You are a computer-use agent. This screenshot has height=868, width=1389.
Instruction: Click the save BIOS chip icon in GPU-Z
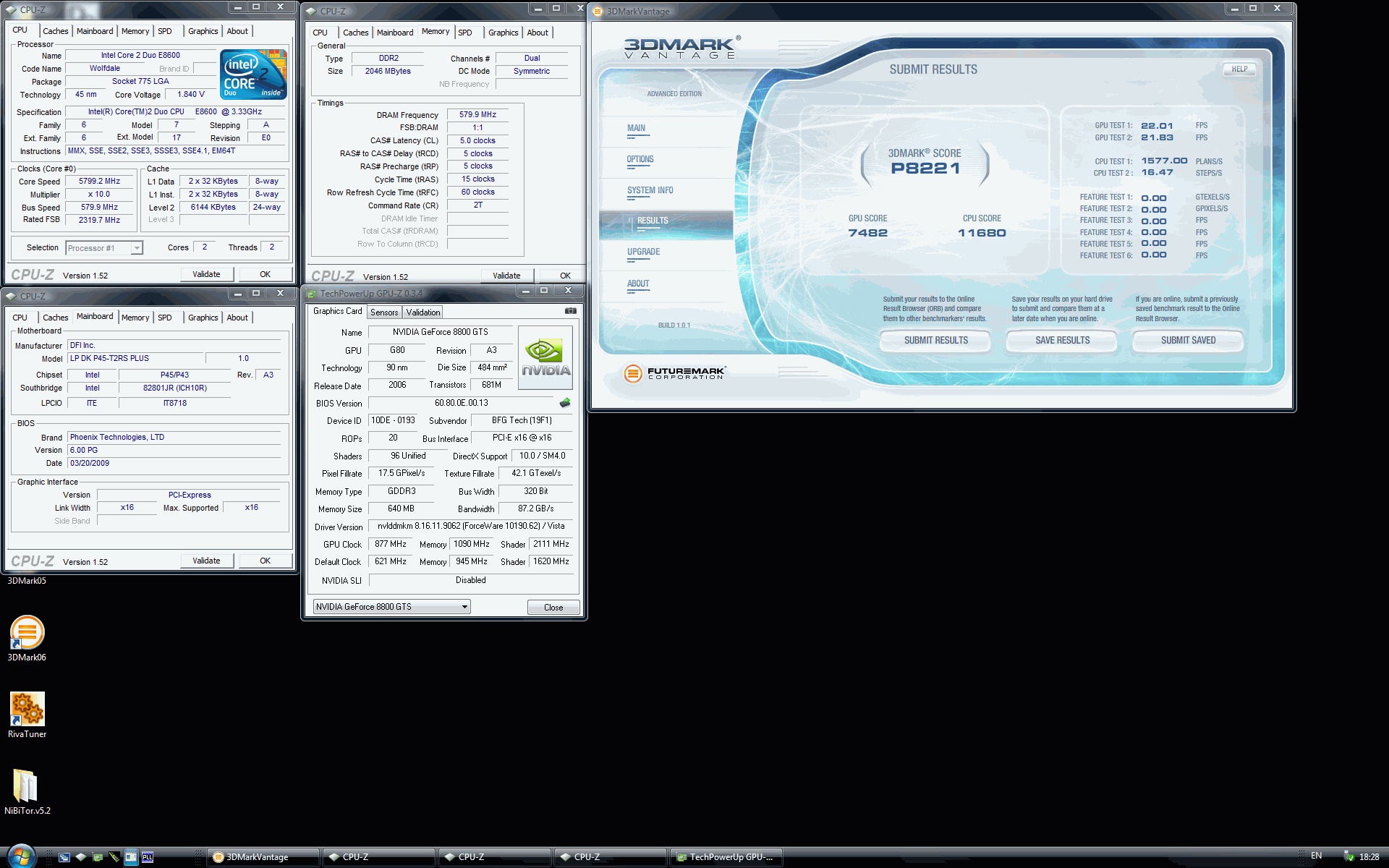(565, 403)
